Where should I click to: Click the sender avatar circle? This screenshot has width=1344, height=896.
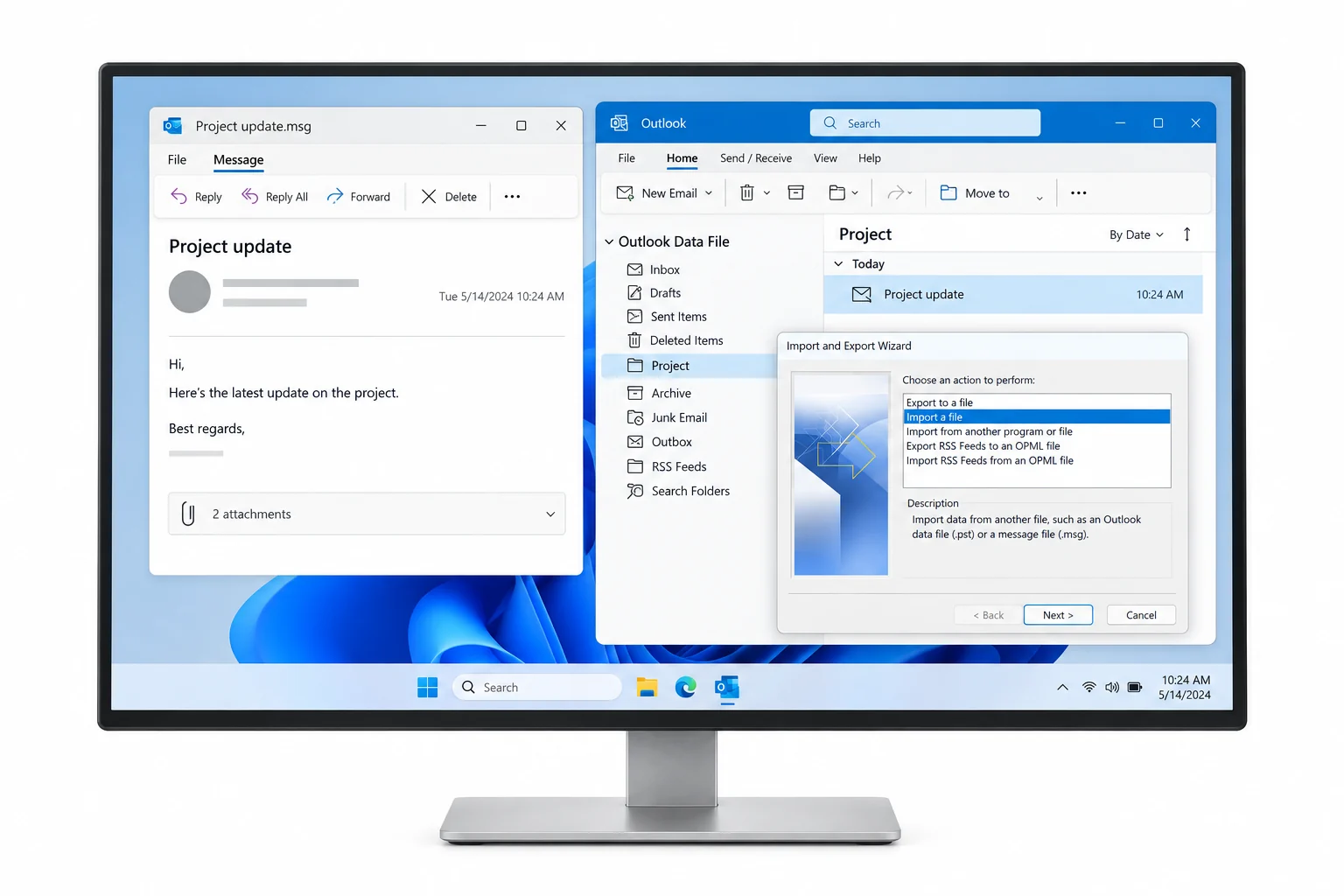tap(190, 291)
